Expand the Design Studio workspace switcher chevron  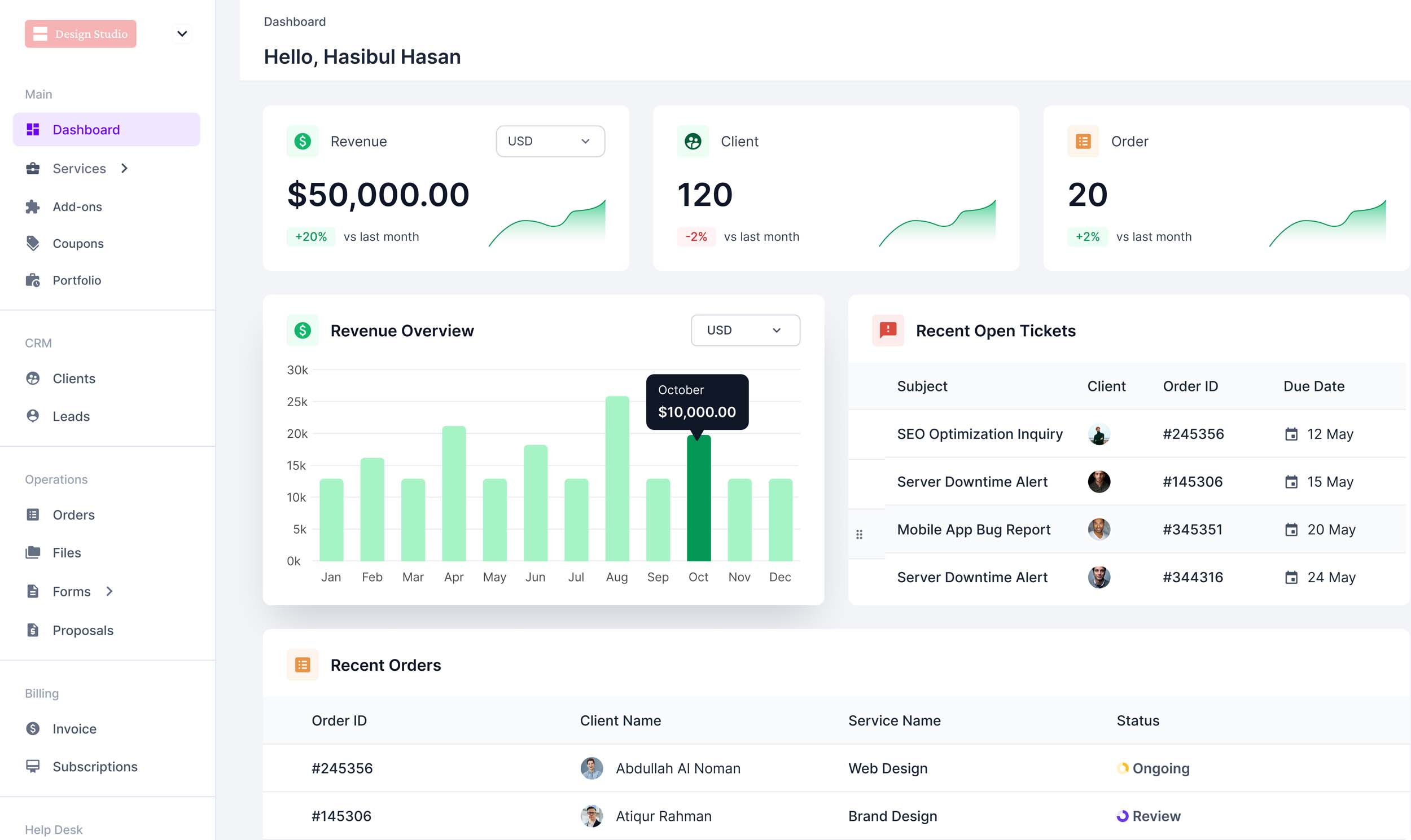(182, 34)
